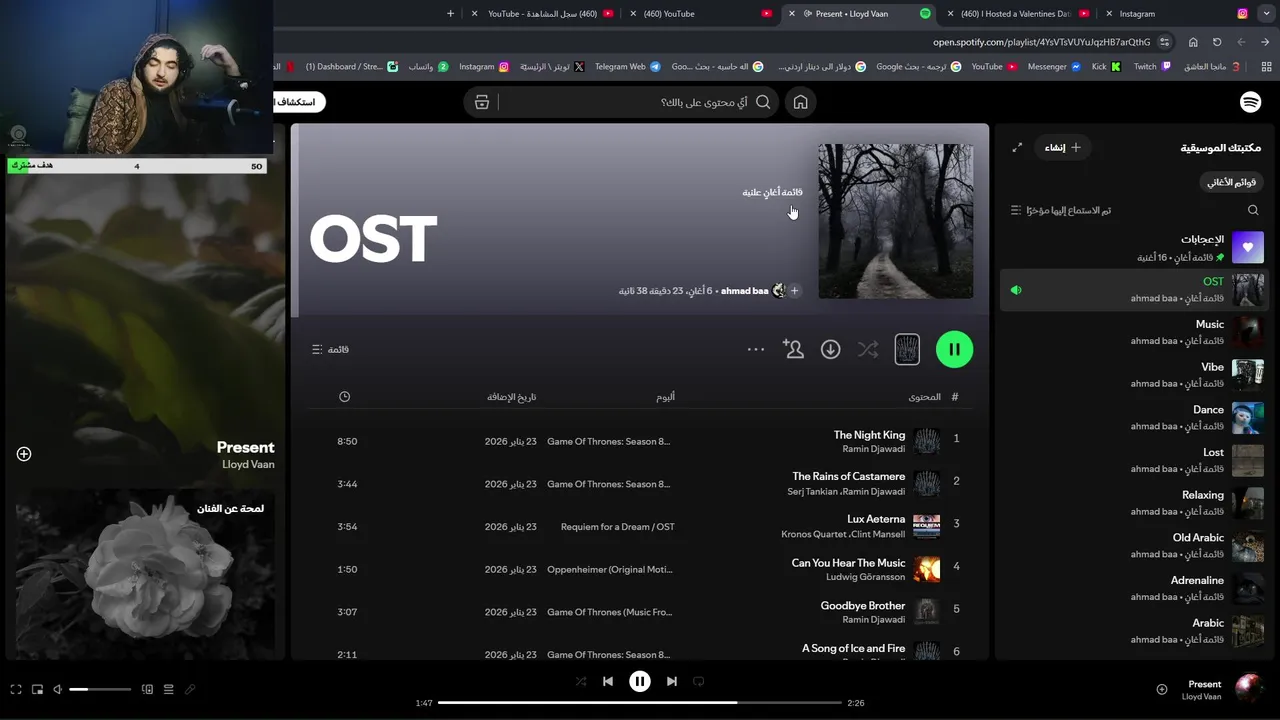Open the play queue icon
The height and width of the screenshot is (720, 1280).
(168, 689)
